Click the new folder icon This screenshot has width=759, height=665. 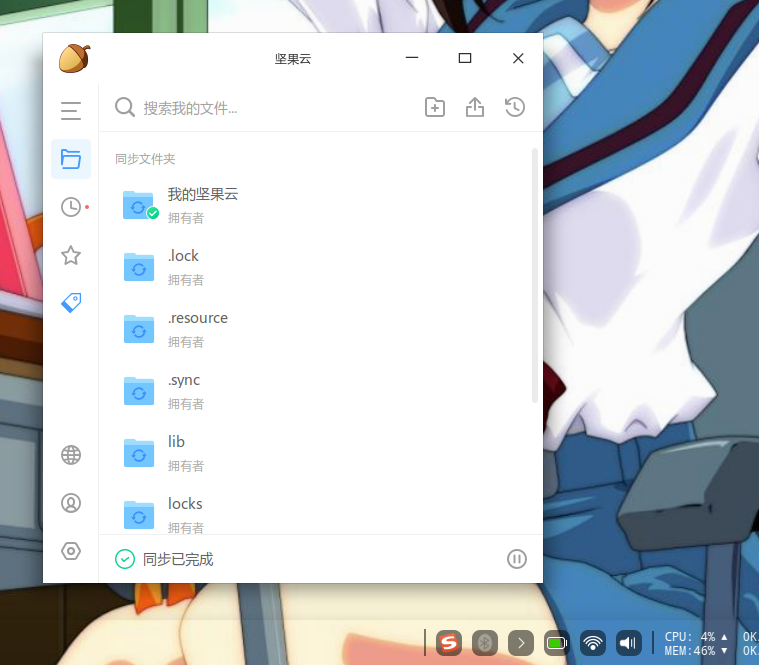point(435,107)
